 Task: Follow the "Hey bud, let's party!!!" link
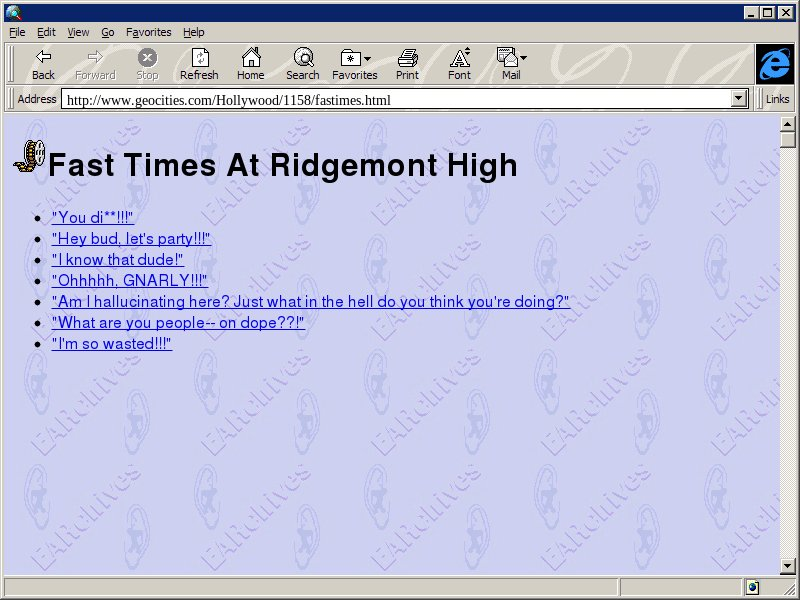[x=131, y=239]
